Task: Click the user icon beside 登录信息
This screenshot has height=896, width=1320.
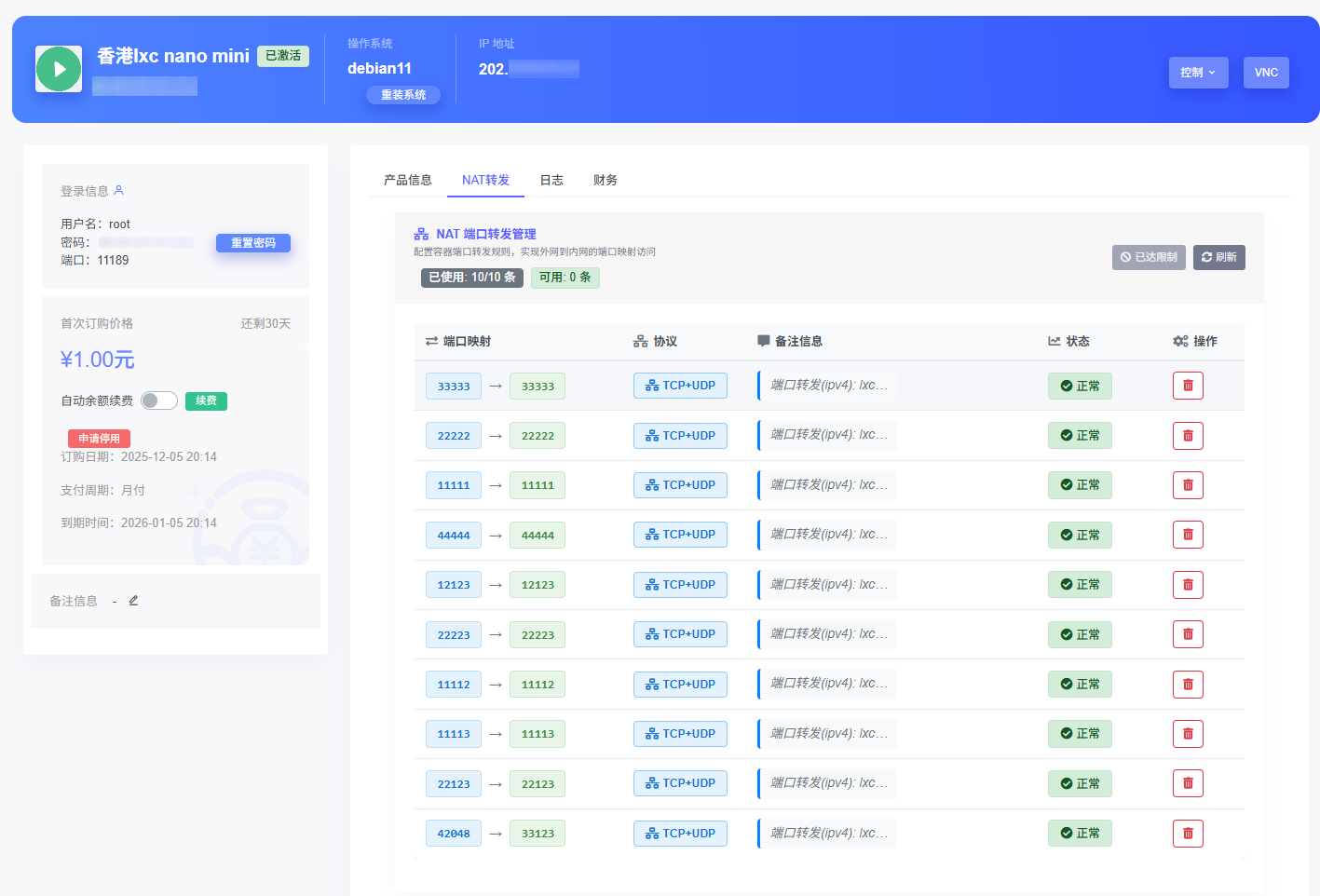Action: tap(118, 190)
